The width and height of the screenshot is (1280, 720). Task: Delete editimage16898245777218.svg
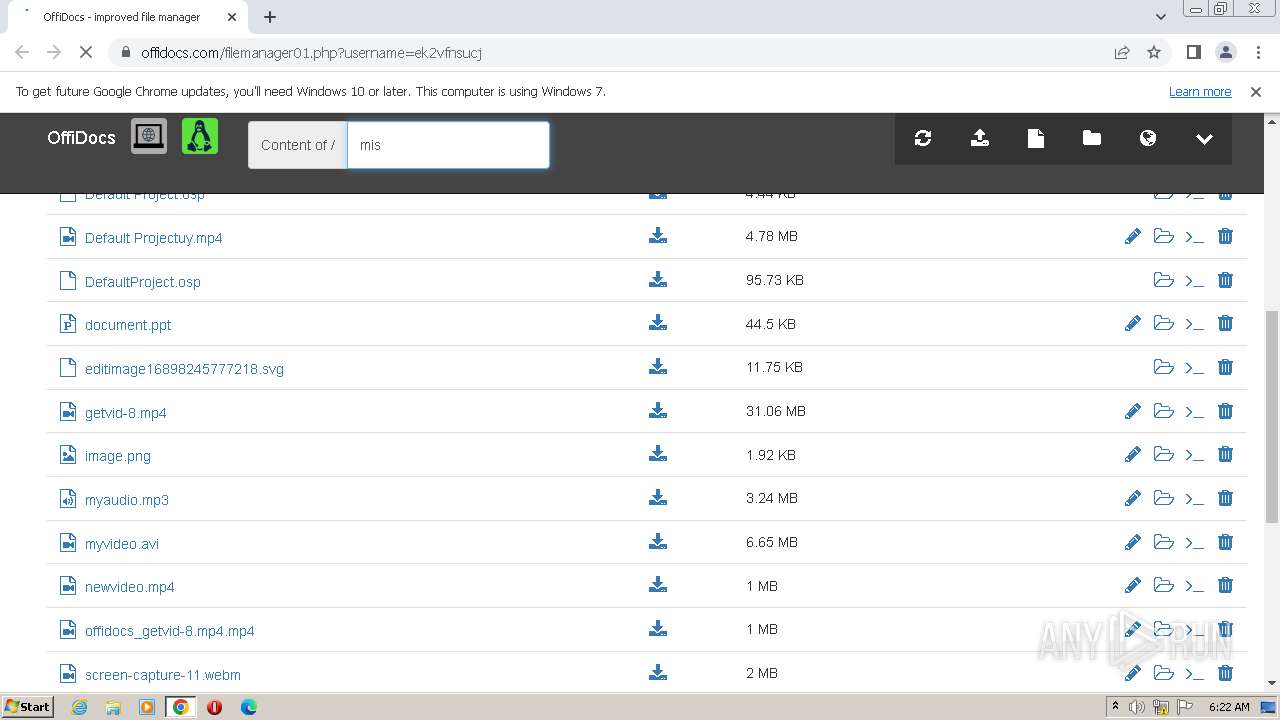point(1225,367)
